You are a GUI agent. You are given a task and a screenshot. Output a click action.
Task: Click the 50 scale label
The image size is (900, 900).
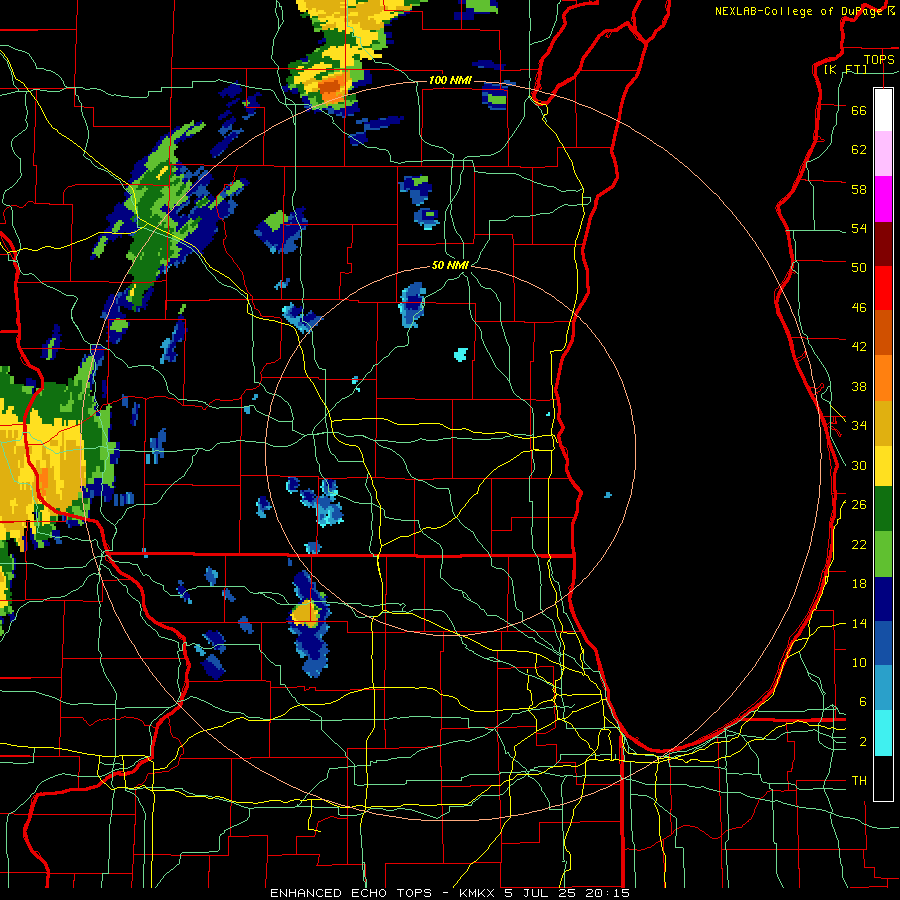(x=859, y=267)
